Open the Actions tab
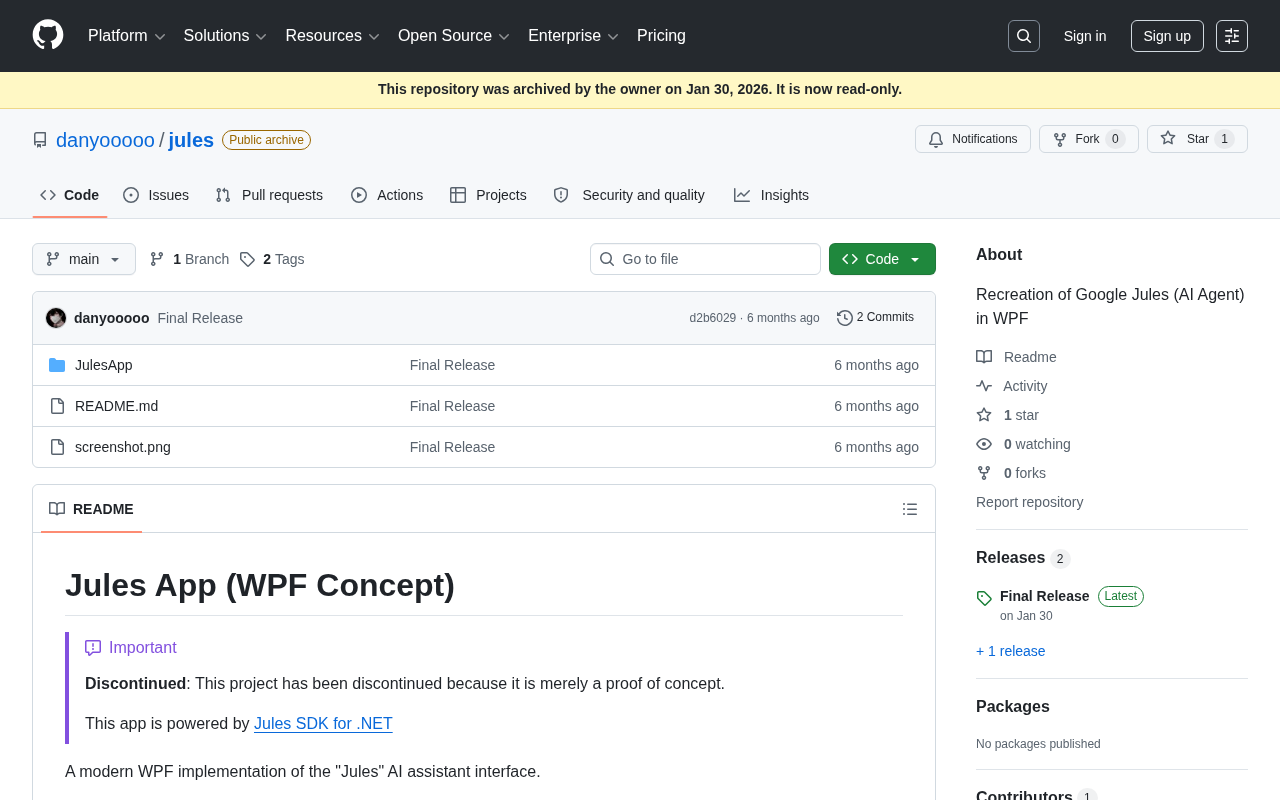The height and width of the screenshot is (800, 1280). 387,195
